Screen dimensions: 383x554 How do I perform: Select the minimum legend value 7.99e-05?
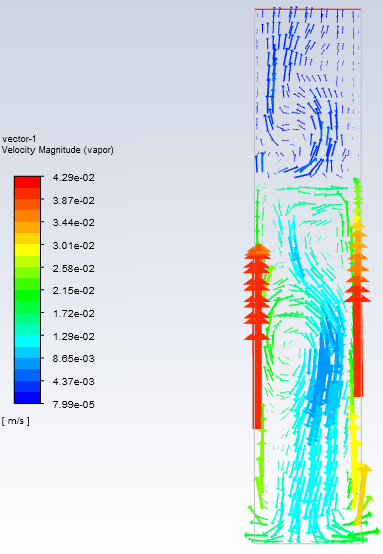click(73, 405)
